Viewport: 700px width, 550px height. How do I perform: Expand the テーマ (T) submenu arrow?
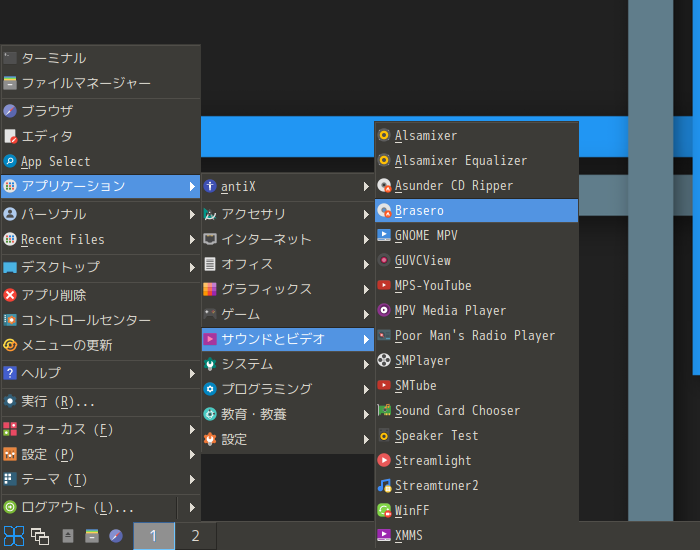(x=192, y=479)
